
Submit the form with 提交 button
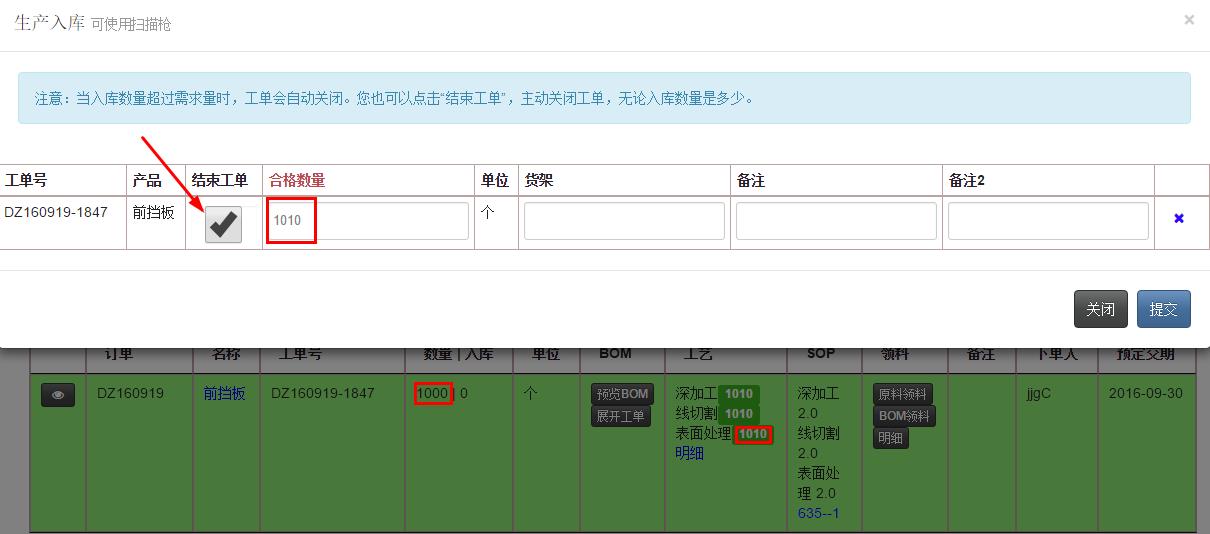[x=1163, y=309]
